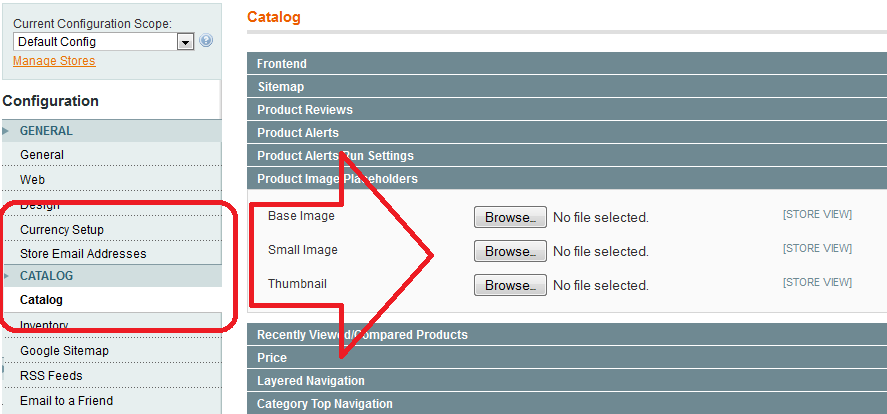Browse for a Thumbnail placeholder file
This screenshot has width=887, height=414.
(510, 285)
